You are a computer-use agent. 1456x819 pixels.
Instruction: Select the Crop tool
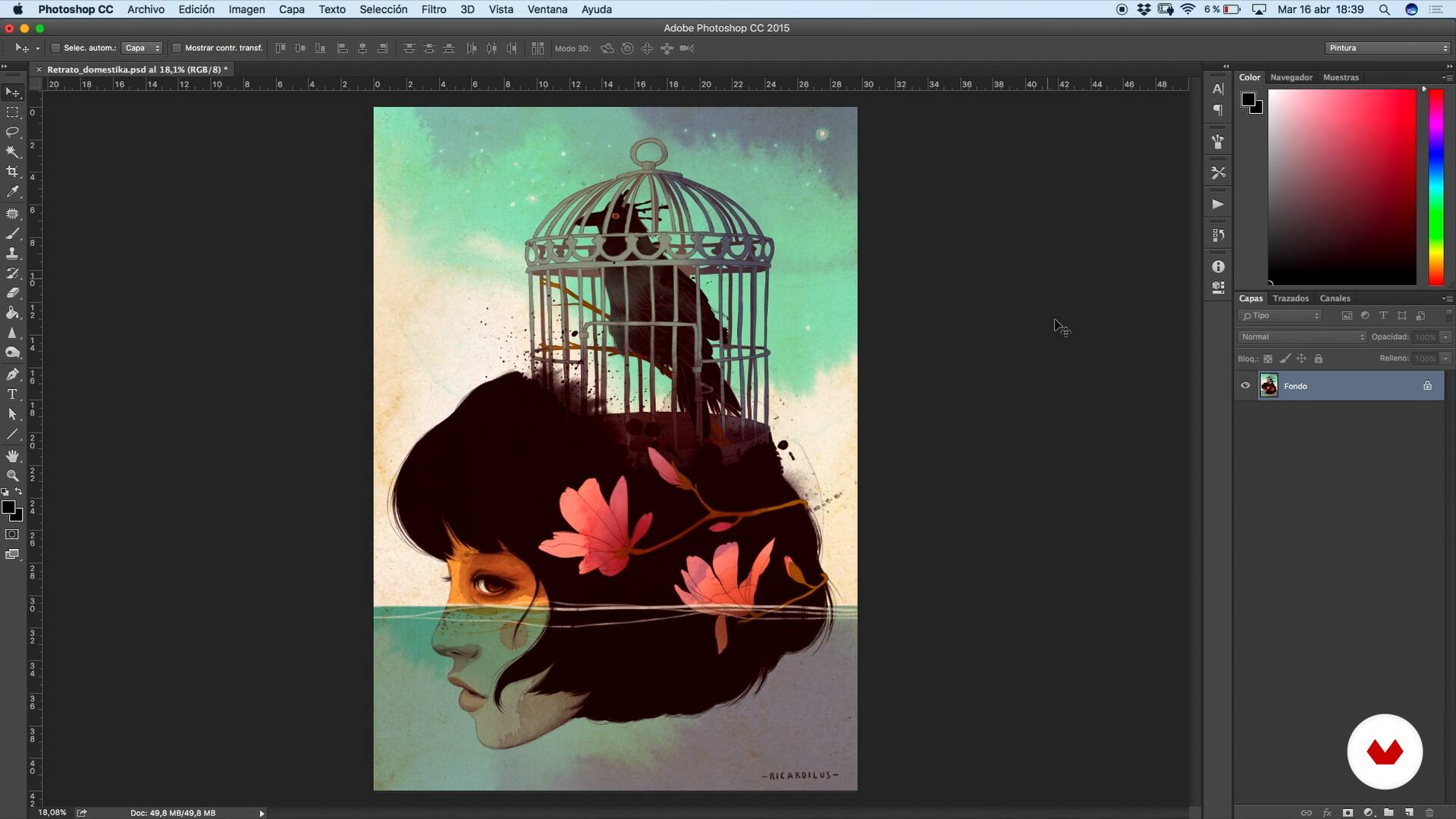tap(12, 172)
